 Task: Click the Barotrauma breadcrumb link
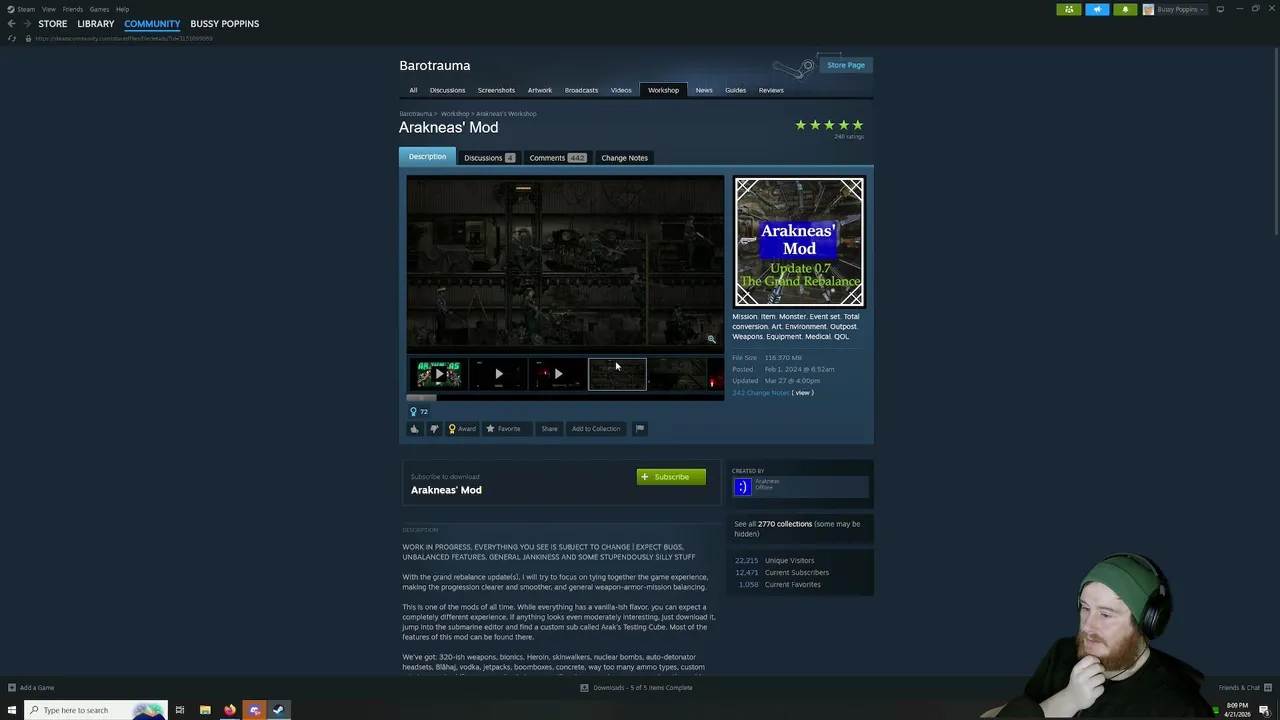coord(416,114)
